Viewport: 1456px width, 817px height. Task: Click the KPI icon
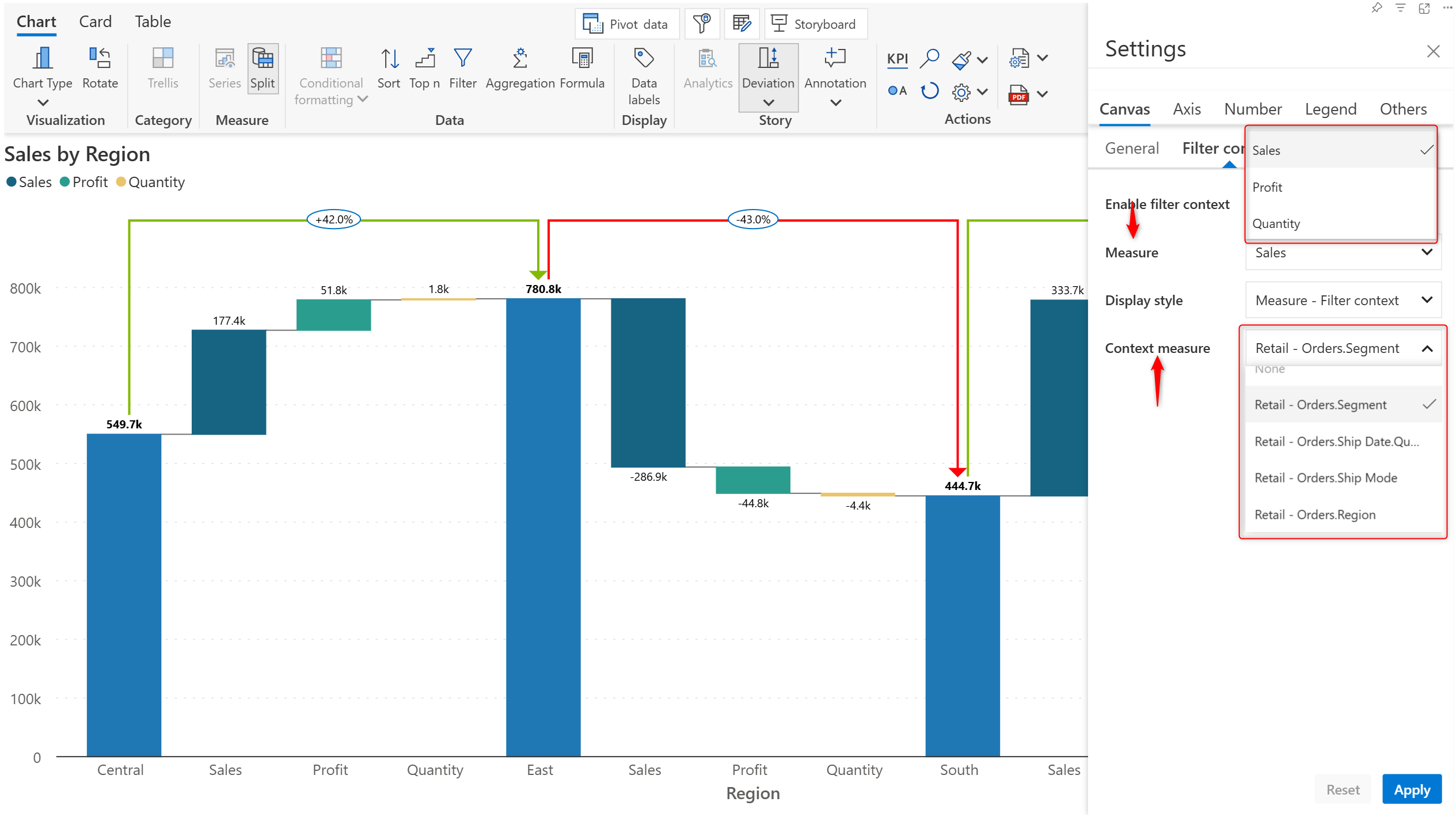(x=897, y=59)
